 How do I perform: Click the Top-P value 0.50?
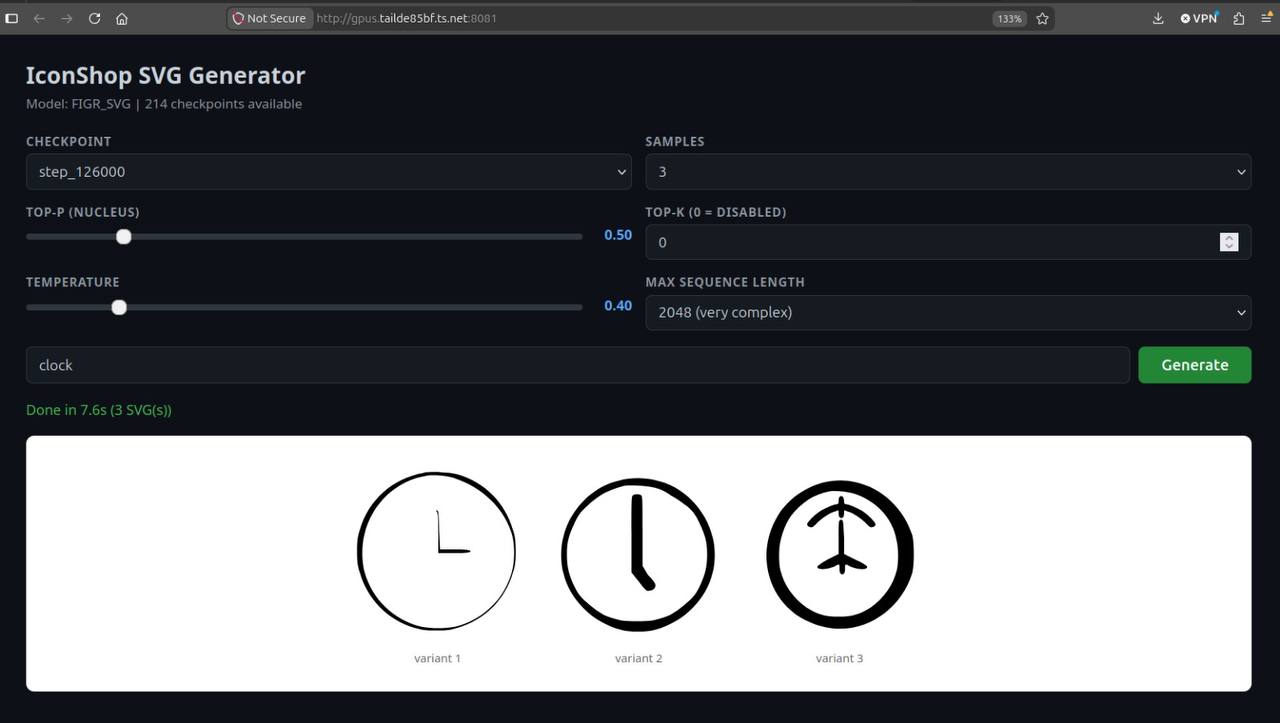[618, 235]
